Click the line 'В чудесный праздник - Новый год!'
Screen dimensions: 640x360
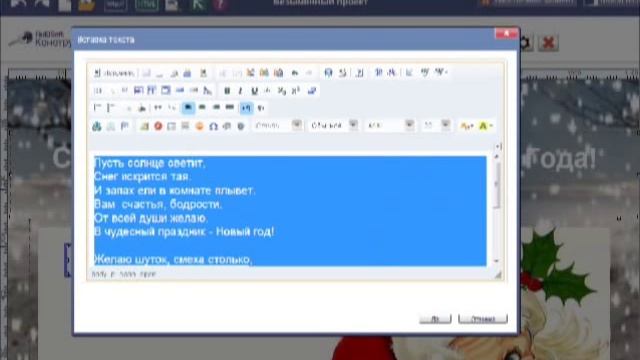pos(184,232)
